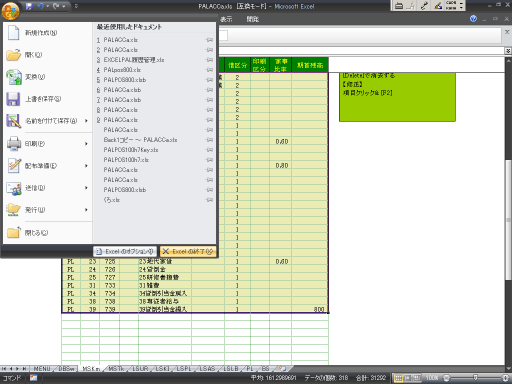Switch to Page Layout view icon

(407, 378)
